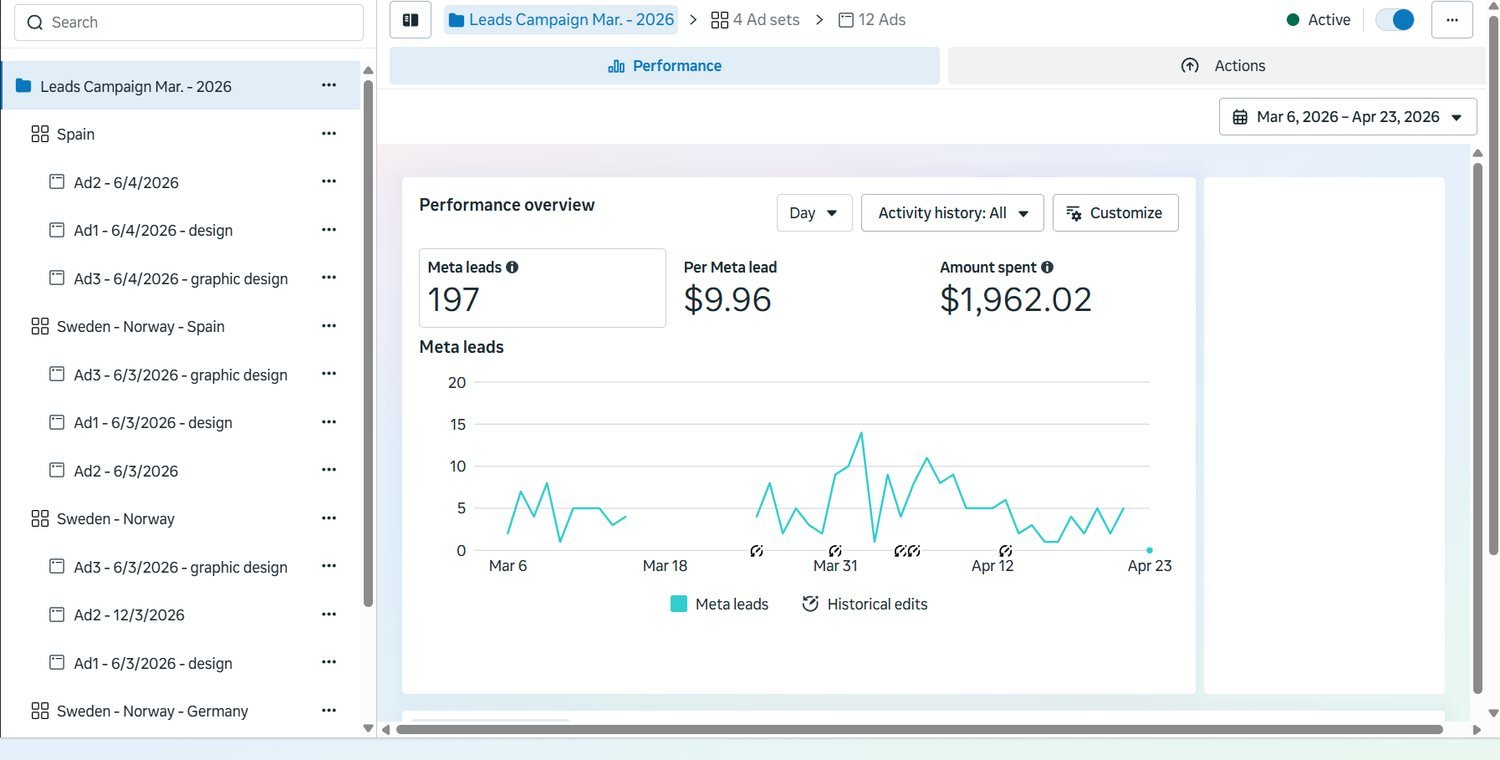1500x760 pixels.
Task: Toggle Meta leads series in chart legend
Action: point(720,604)
